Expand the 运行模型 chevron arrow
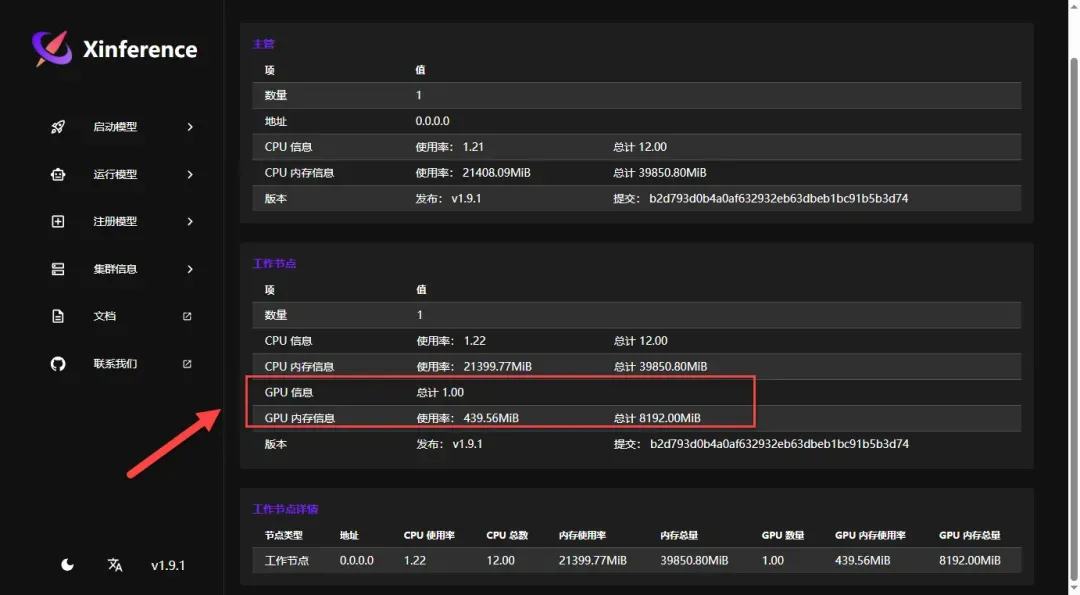The width and height of the screenshot is (1080, 595). pyautogui.click(x=190, y=174)
